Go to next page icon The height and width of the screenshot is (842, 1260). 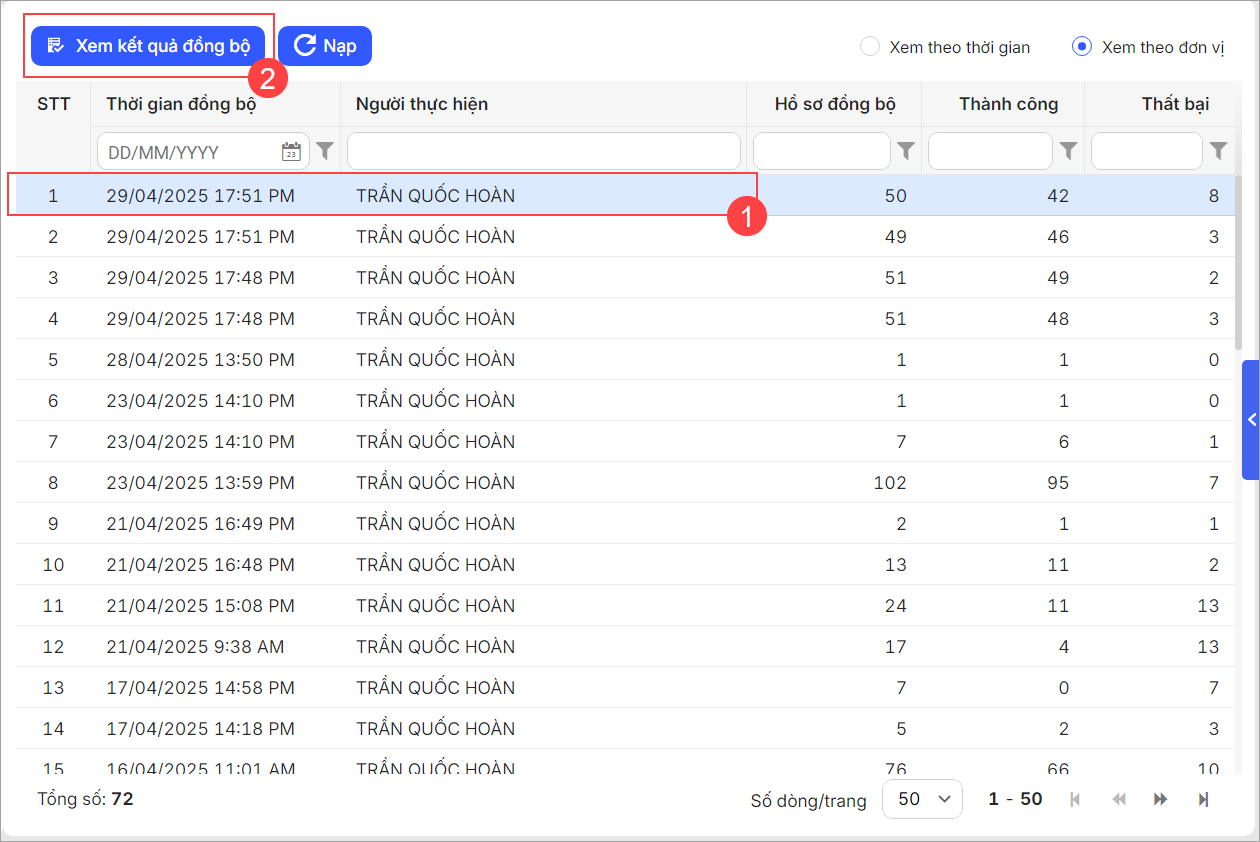[x=1161, y=799]
